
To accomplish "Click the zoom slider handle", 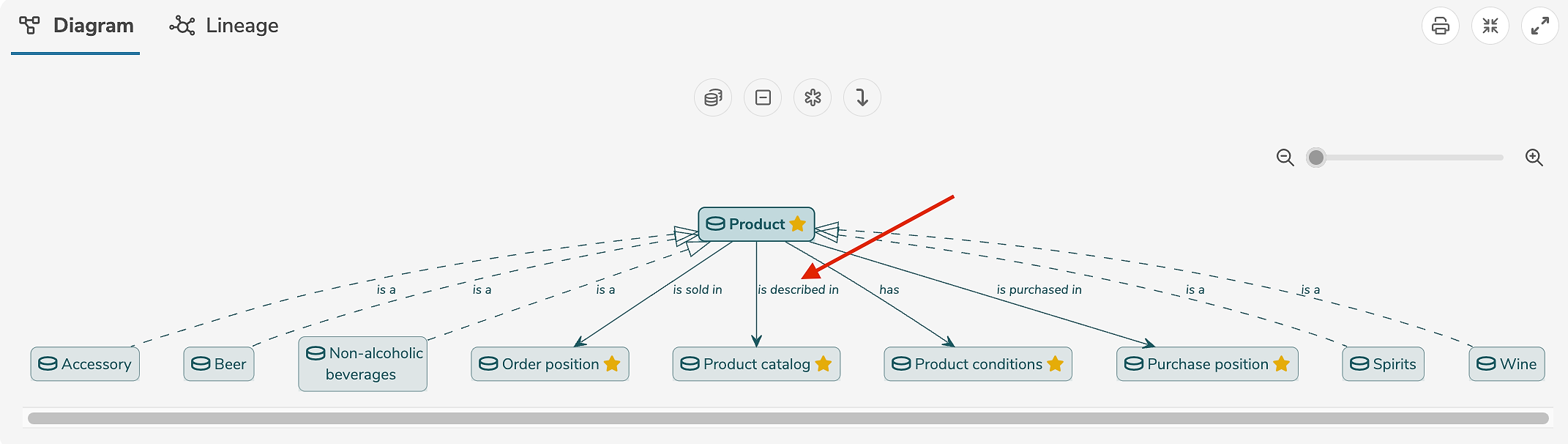I will [x=1316, y=158].
